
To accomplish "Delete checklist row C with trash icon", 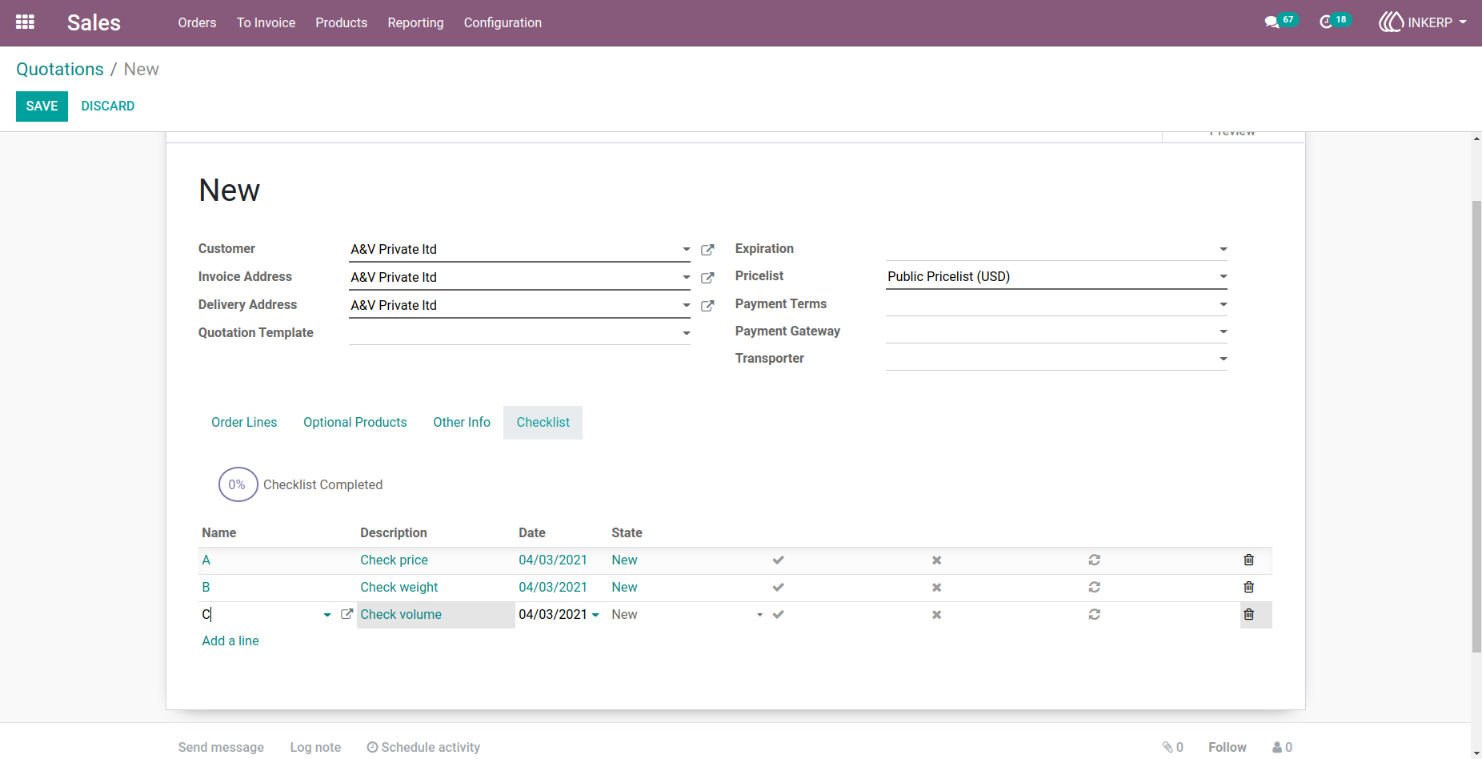I will [x=1248, y=614].
